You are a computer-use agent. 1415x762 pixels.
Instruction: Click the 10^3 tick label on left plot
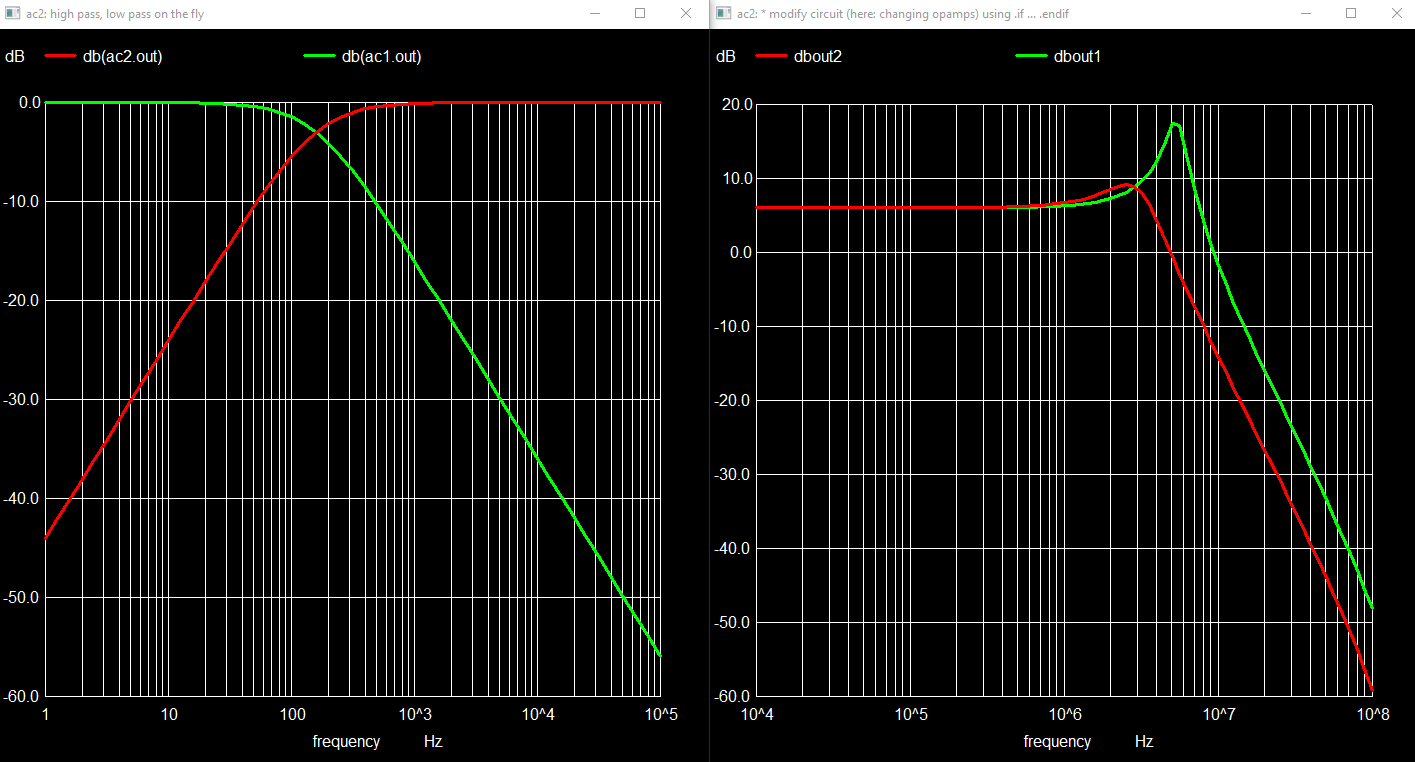[x=415, y=714]
